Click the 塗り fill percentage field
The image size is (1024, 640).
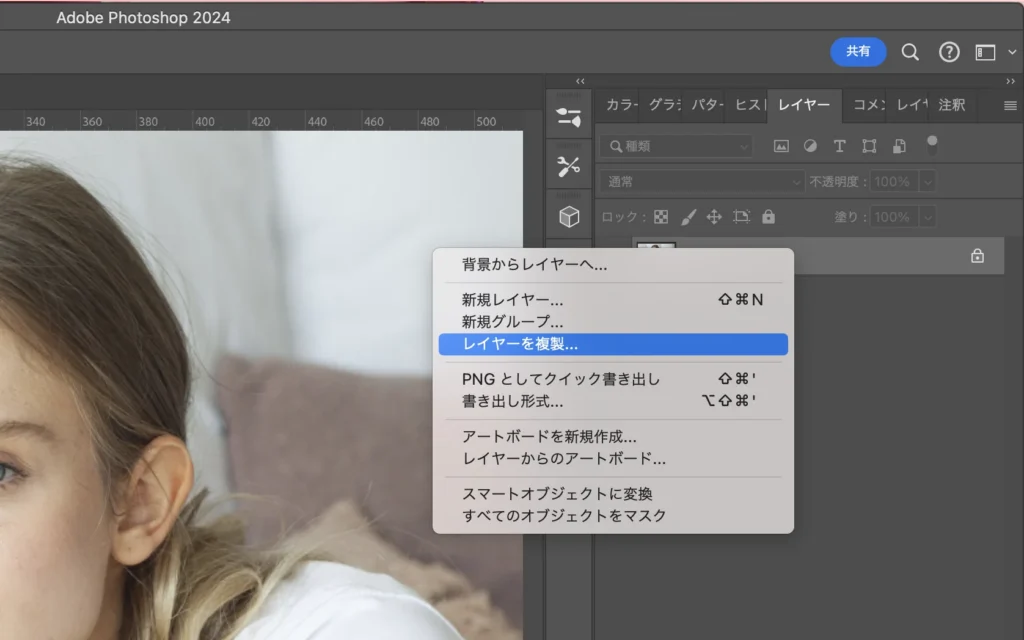892,217
